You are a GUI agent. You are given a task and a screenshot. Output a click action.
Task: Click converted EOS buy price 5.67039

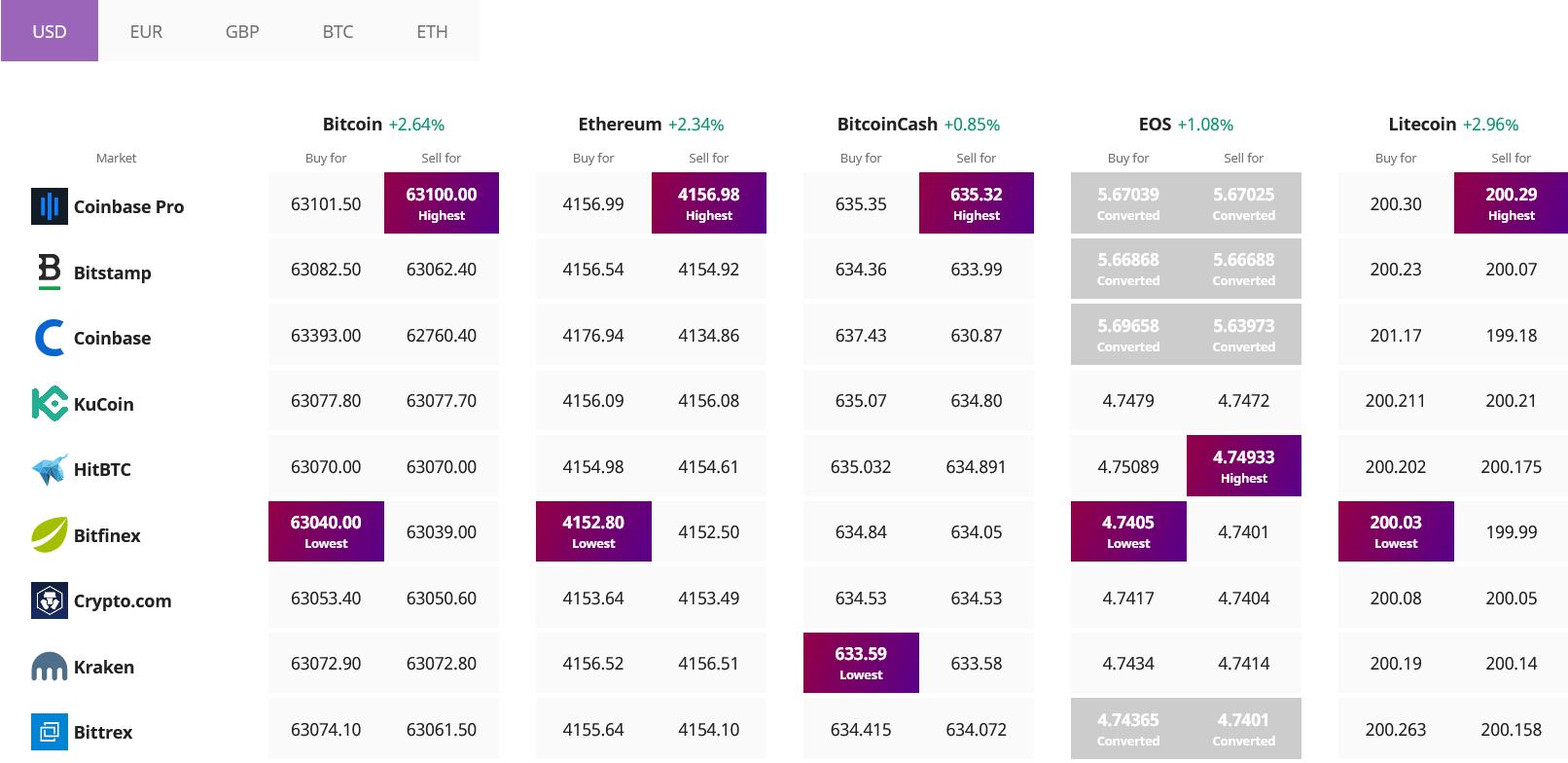tap(1128, 203)
